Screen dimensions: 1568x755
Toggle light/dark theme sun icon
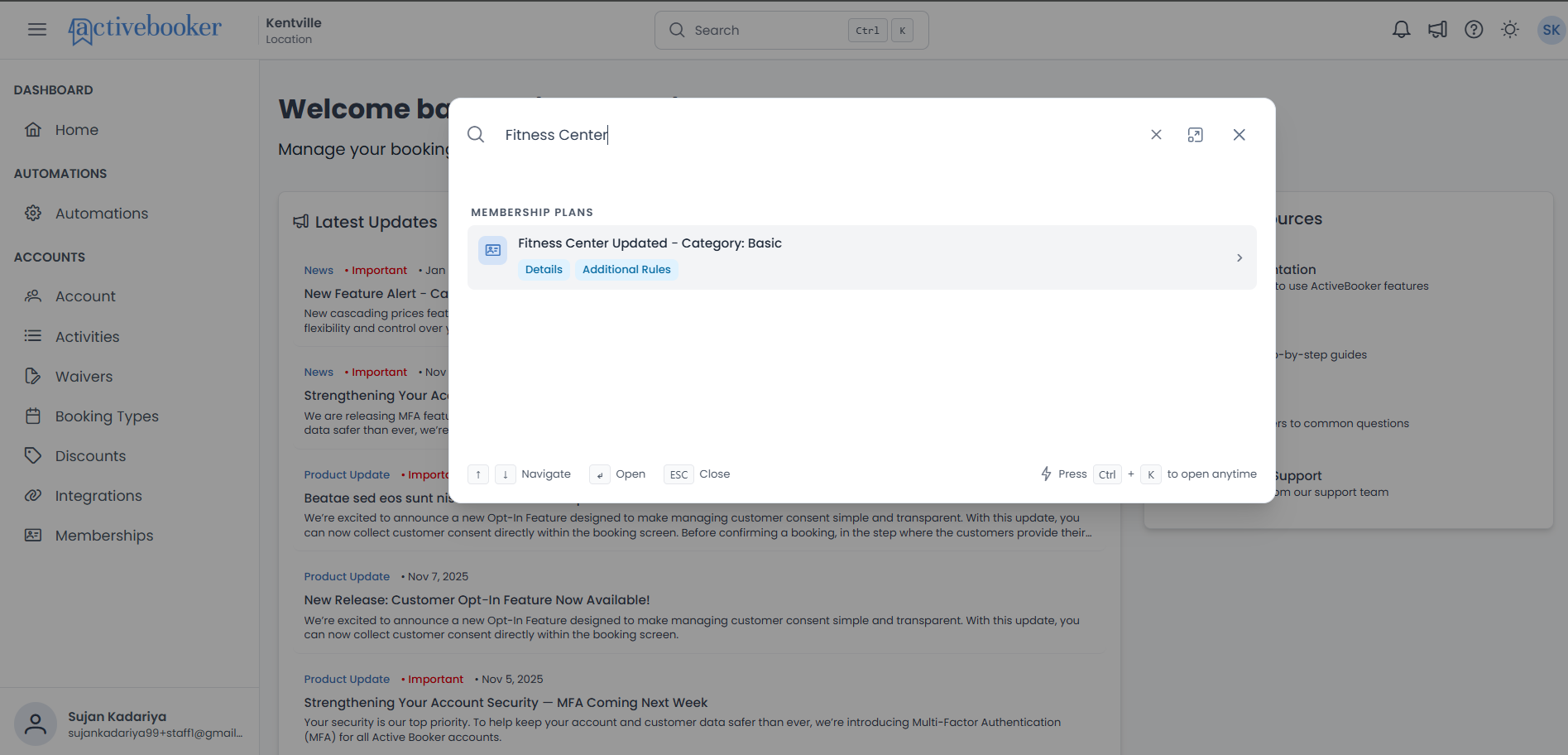pos(1510,30)
